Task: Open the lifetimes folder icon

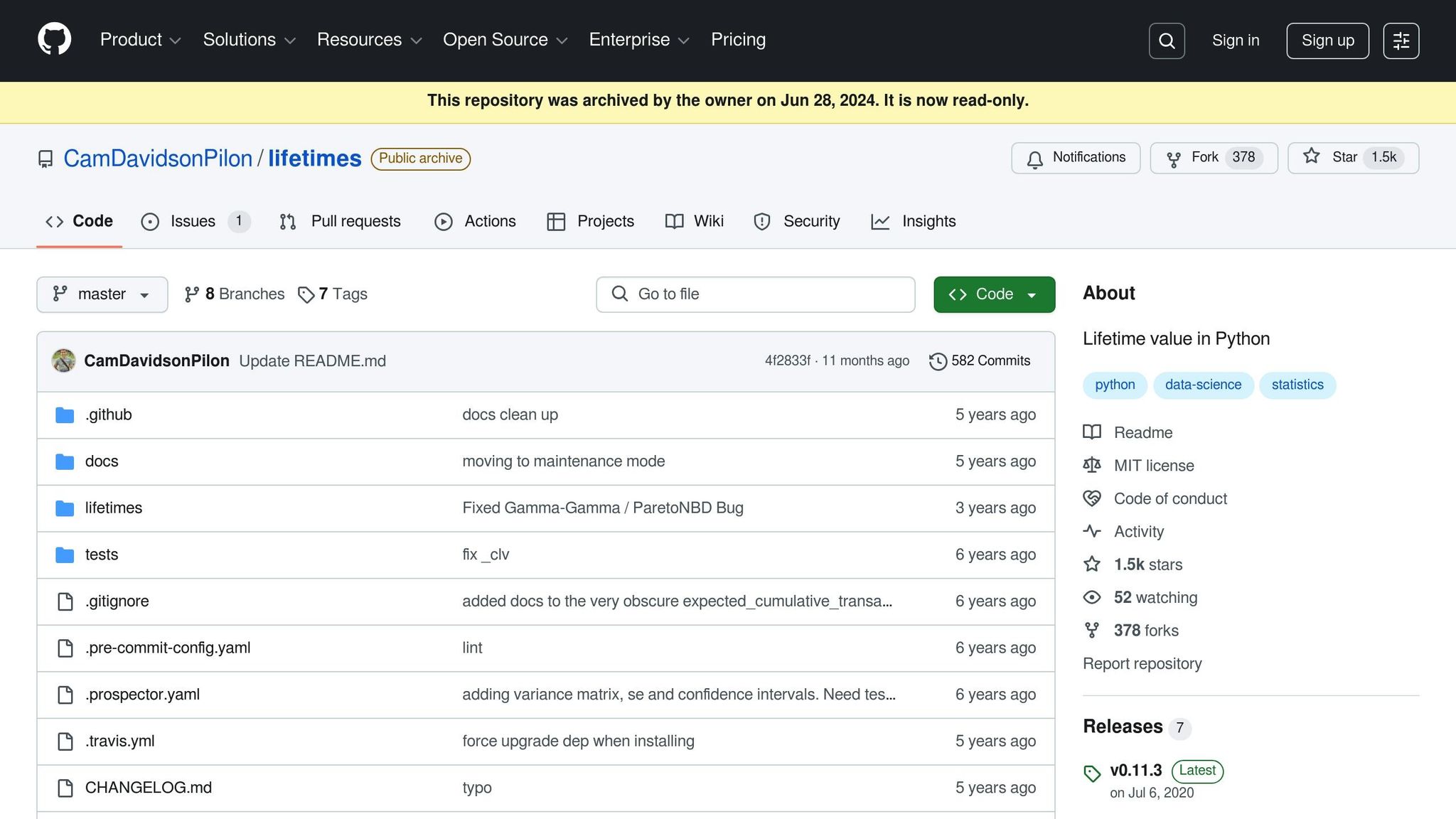Action: 65,508
